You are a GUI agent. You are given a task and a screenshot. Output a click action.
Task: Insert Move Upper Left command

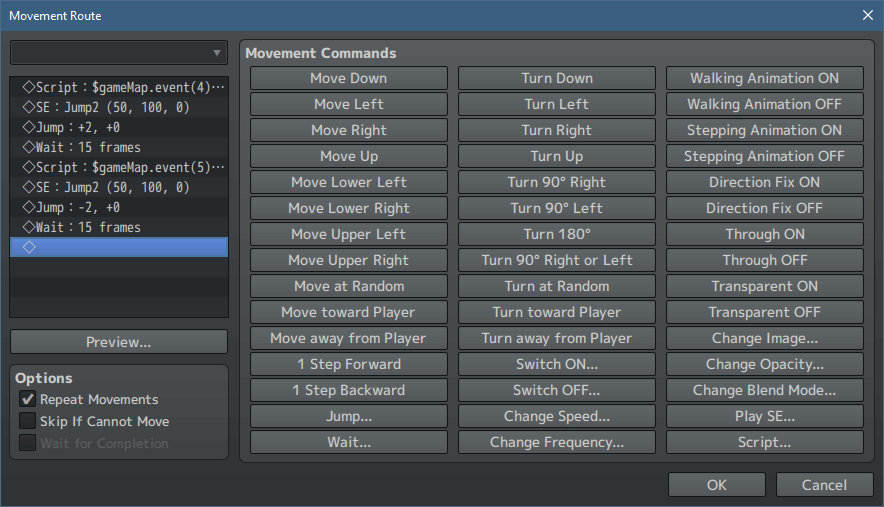click(x=349, y=234)
